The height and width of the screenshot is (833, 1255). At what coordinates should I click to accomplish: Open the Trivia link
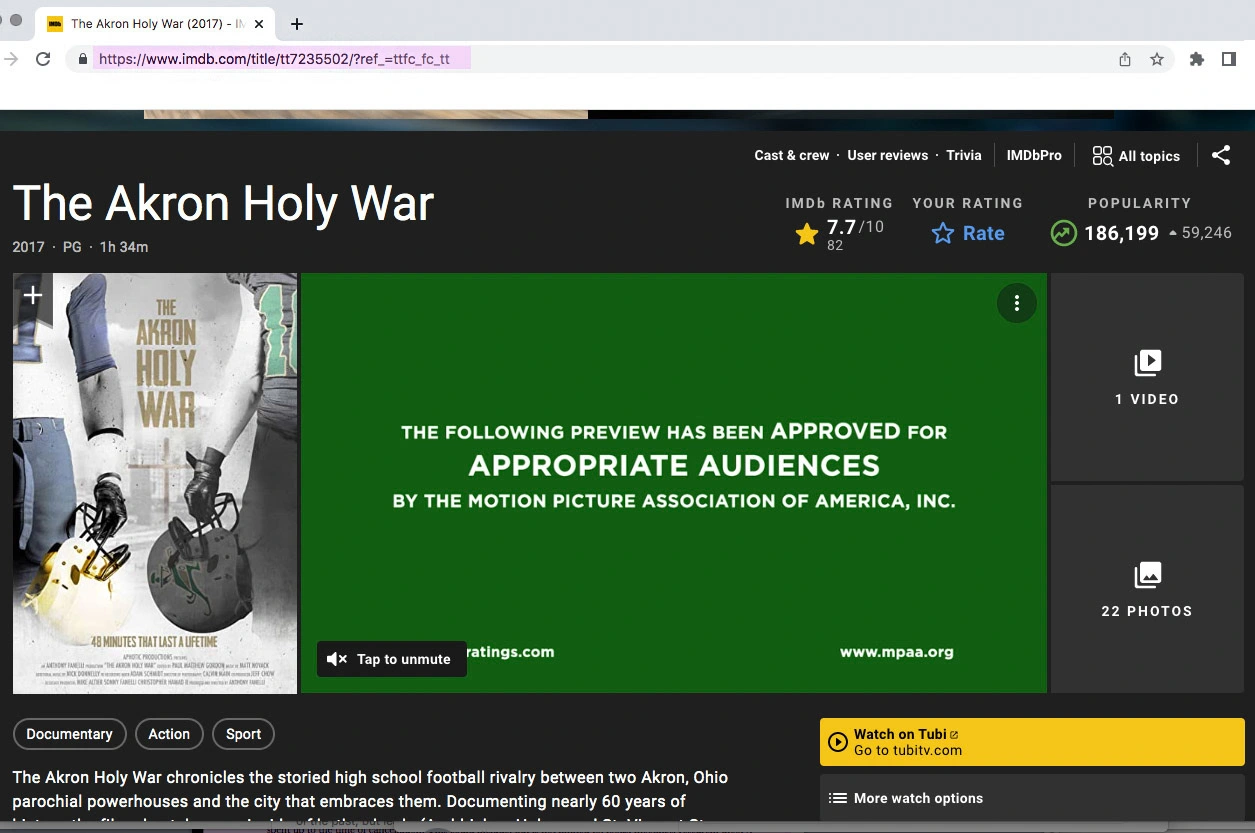click(x=964, y=155)
